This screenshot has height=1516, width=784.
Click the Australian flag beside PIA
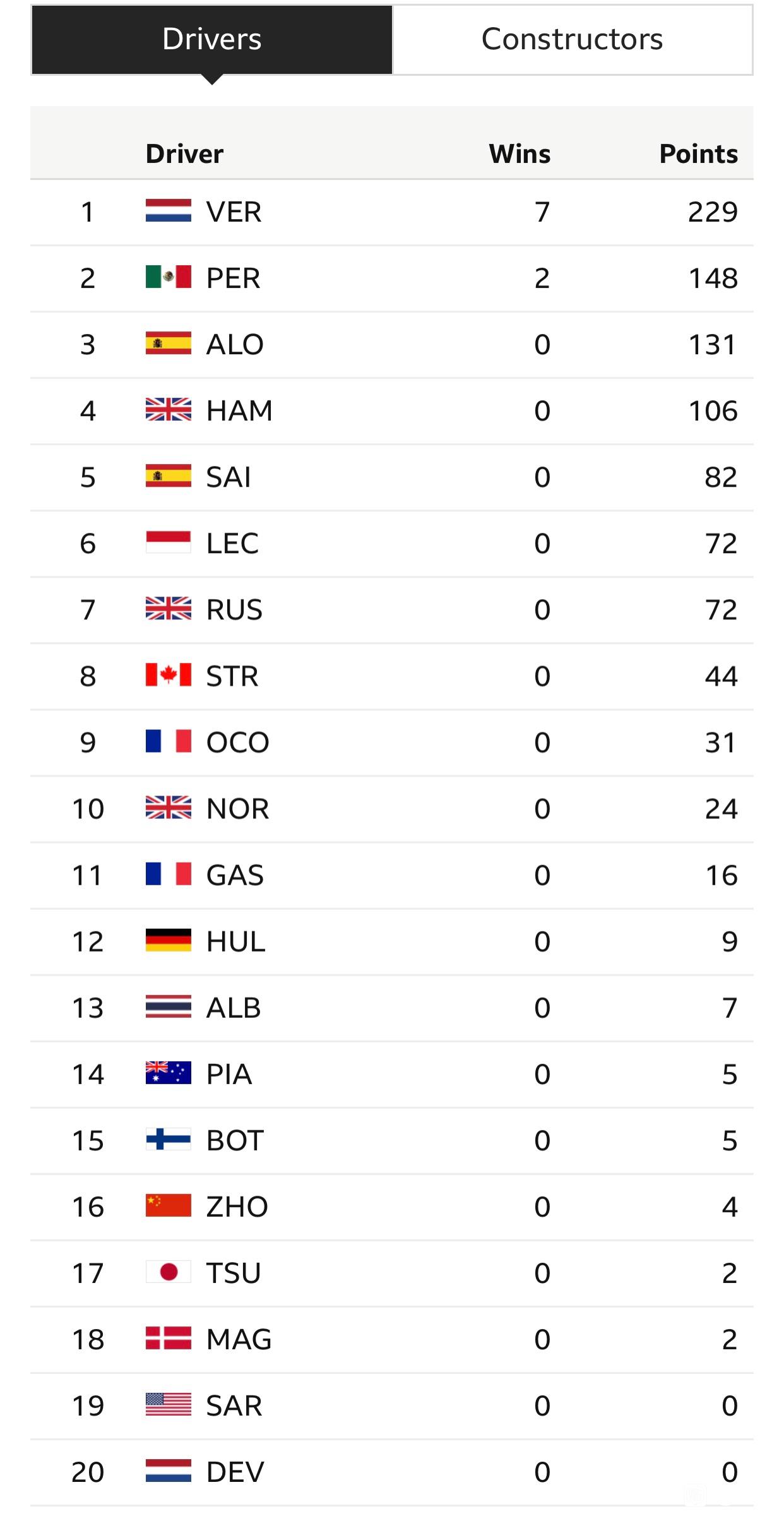tap(168, 1073)
